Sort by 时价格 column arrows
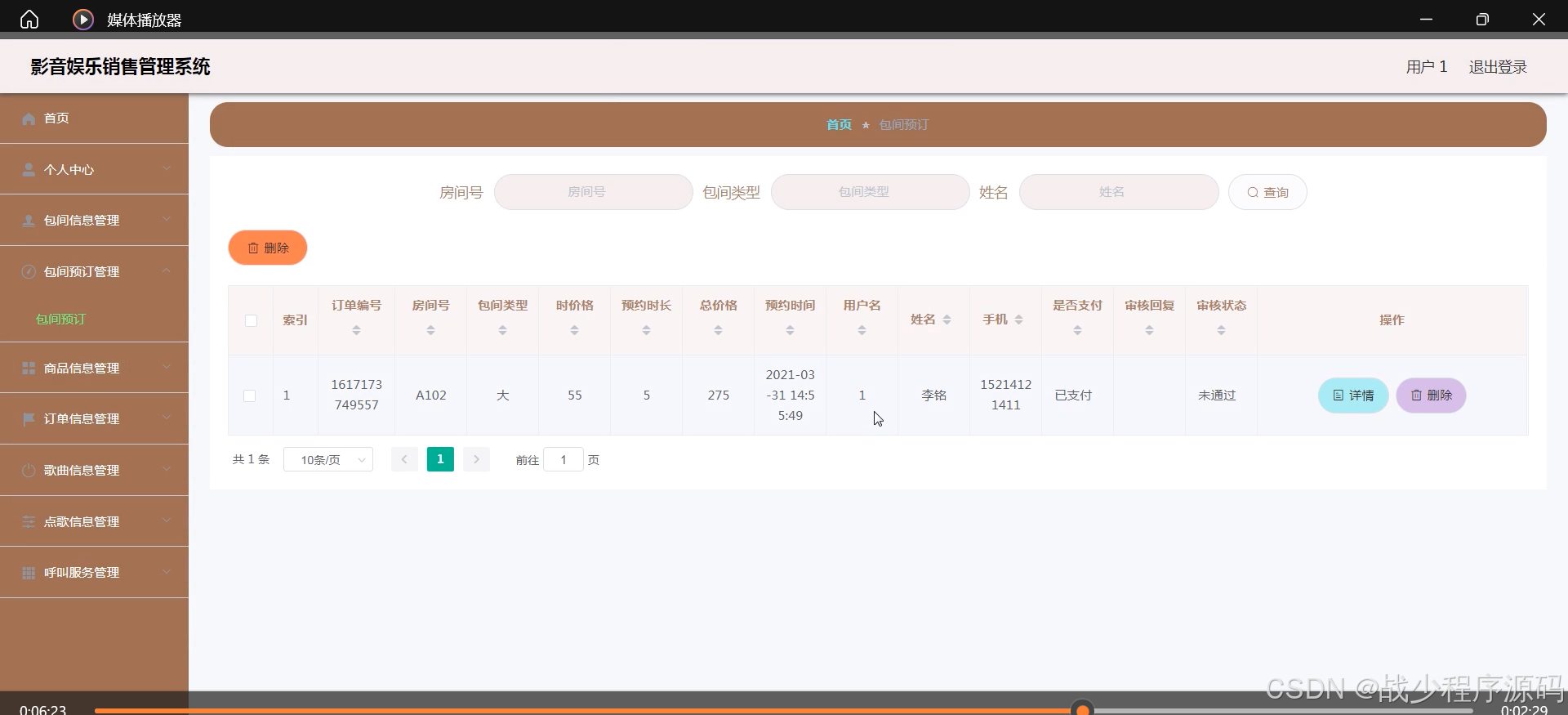The width and height of the screenshot is (1568, 715). pyautogui.click(x=574, y=330)
